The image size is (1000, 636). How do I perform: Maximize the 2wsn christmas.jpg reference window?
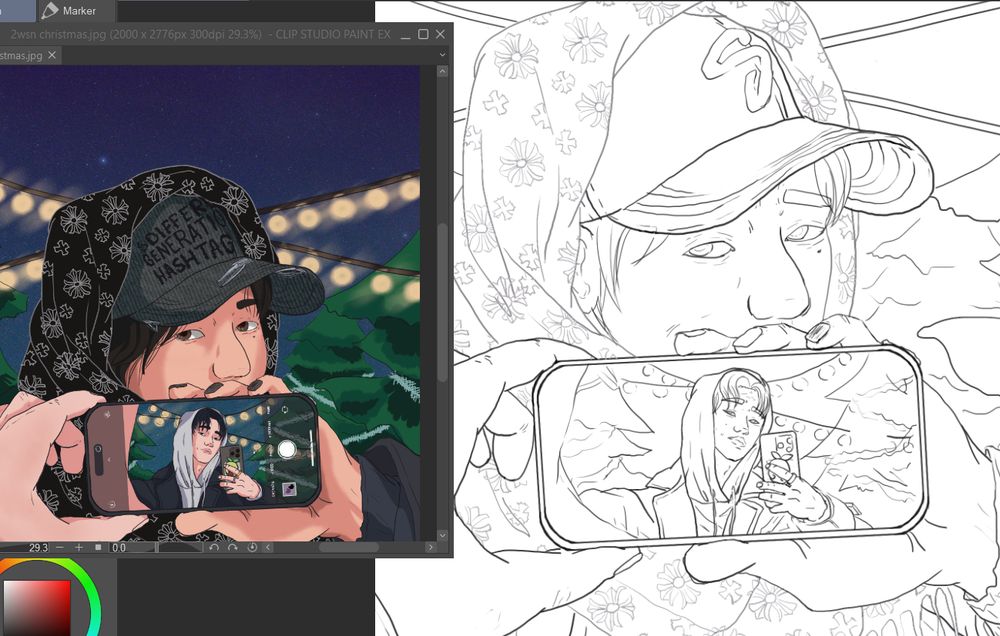pyautogui.click(x=423, y=34)
